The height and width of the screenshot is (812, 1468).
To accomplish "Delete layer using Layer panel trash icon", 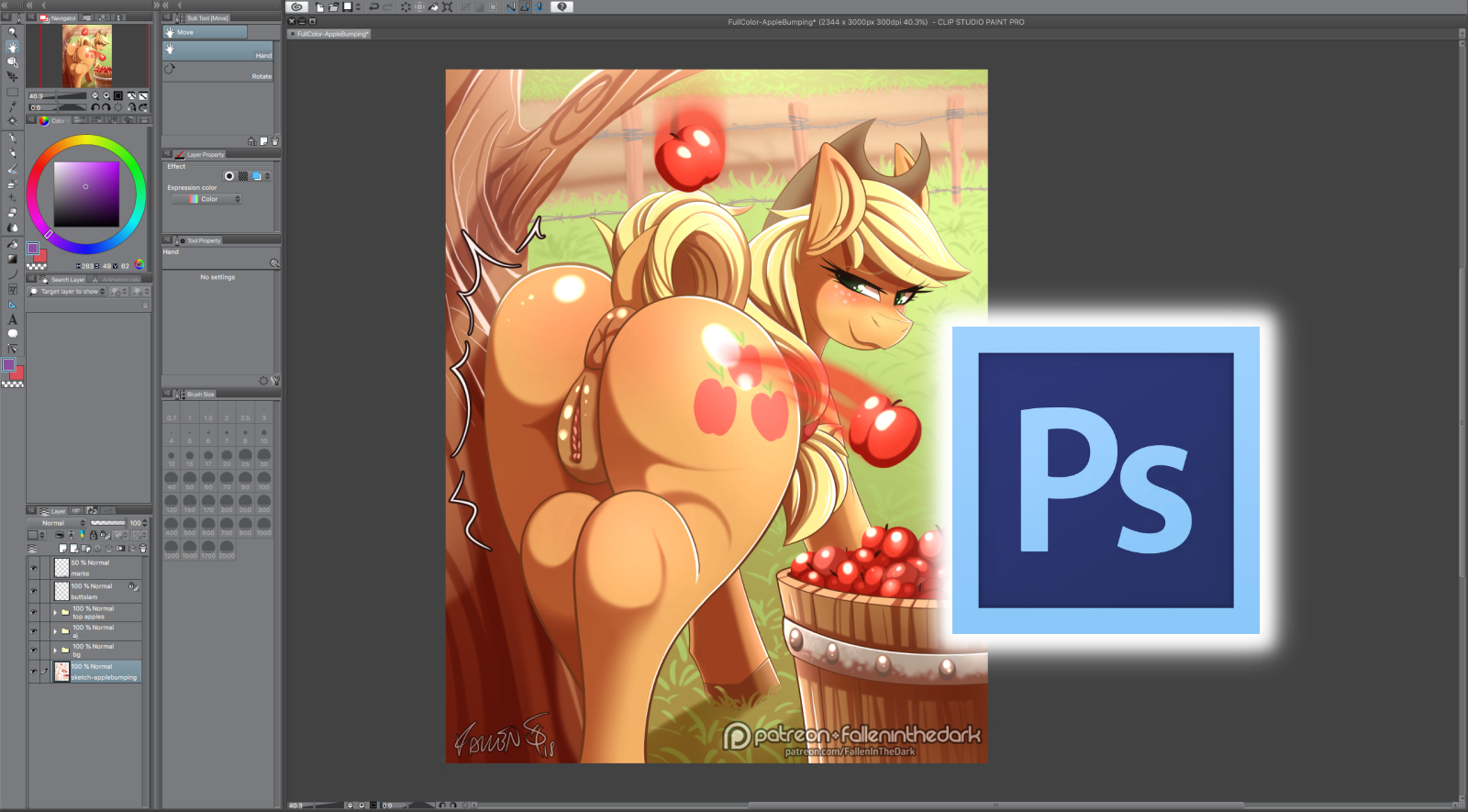I will pos(143,548).
